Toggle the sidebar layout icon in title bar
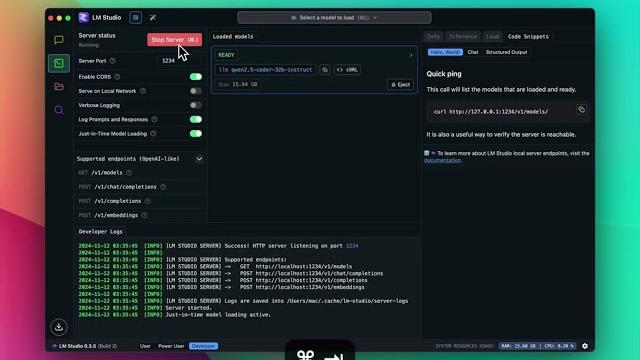The height and width of the screenshot is (360, 640). point(136,18)
